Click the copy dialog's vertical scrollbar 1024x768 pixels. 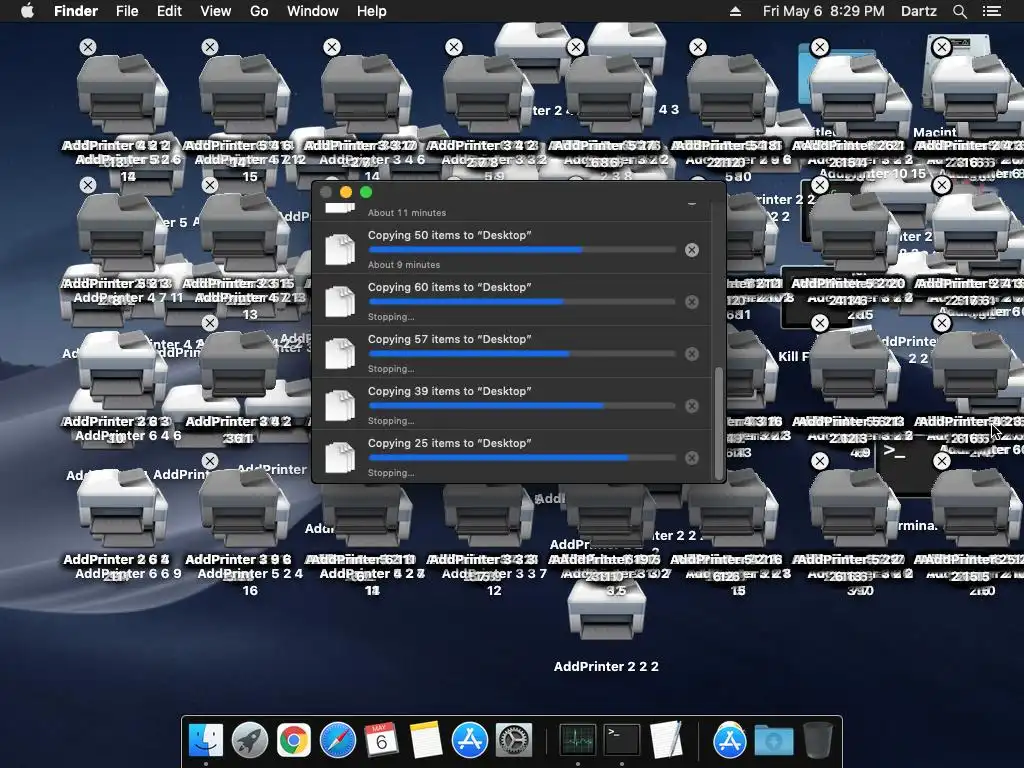point(720,423)
